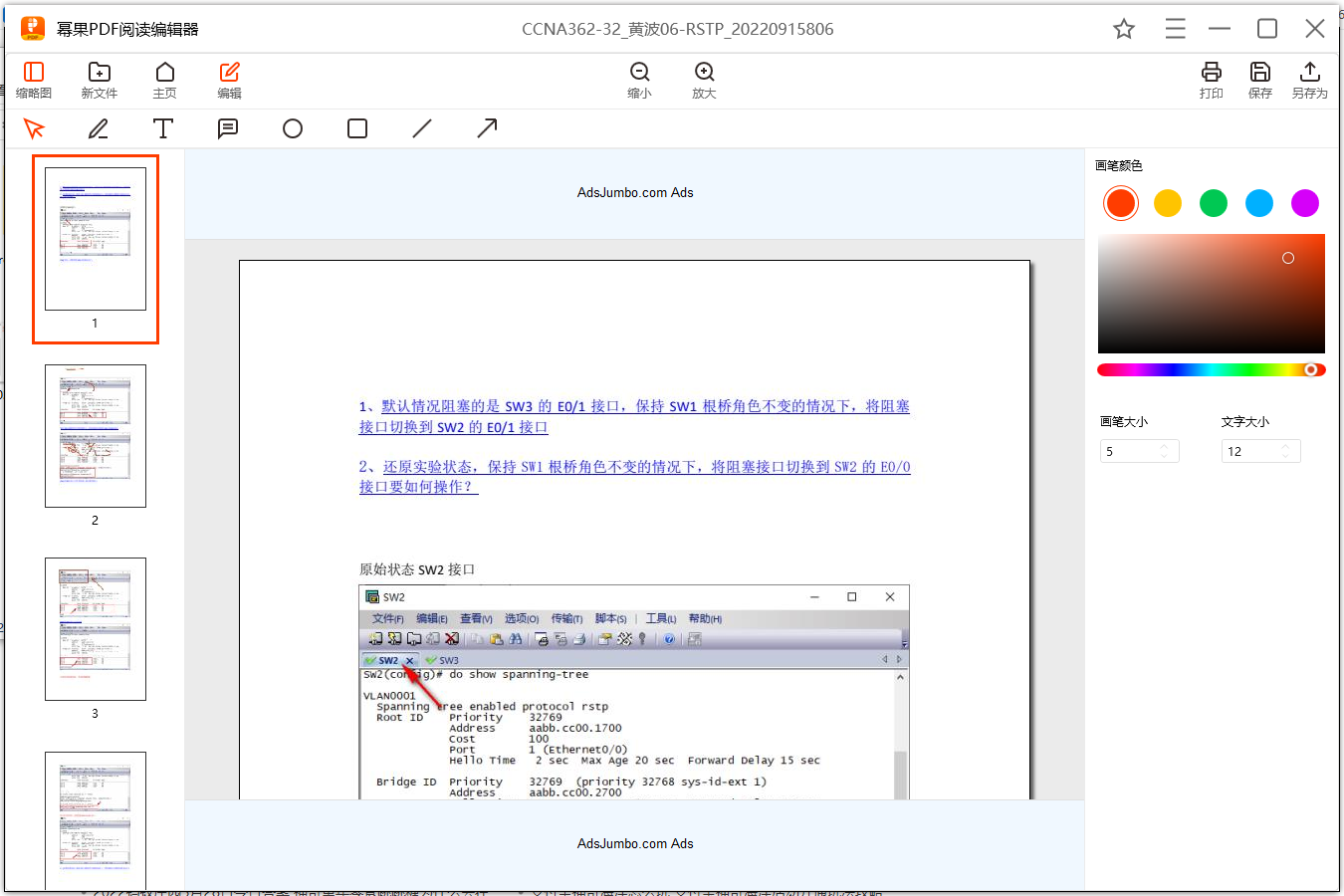Click the document title CCNA362-32 text

[x=678, y=29]
